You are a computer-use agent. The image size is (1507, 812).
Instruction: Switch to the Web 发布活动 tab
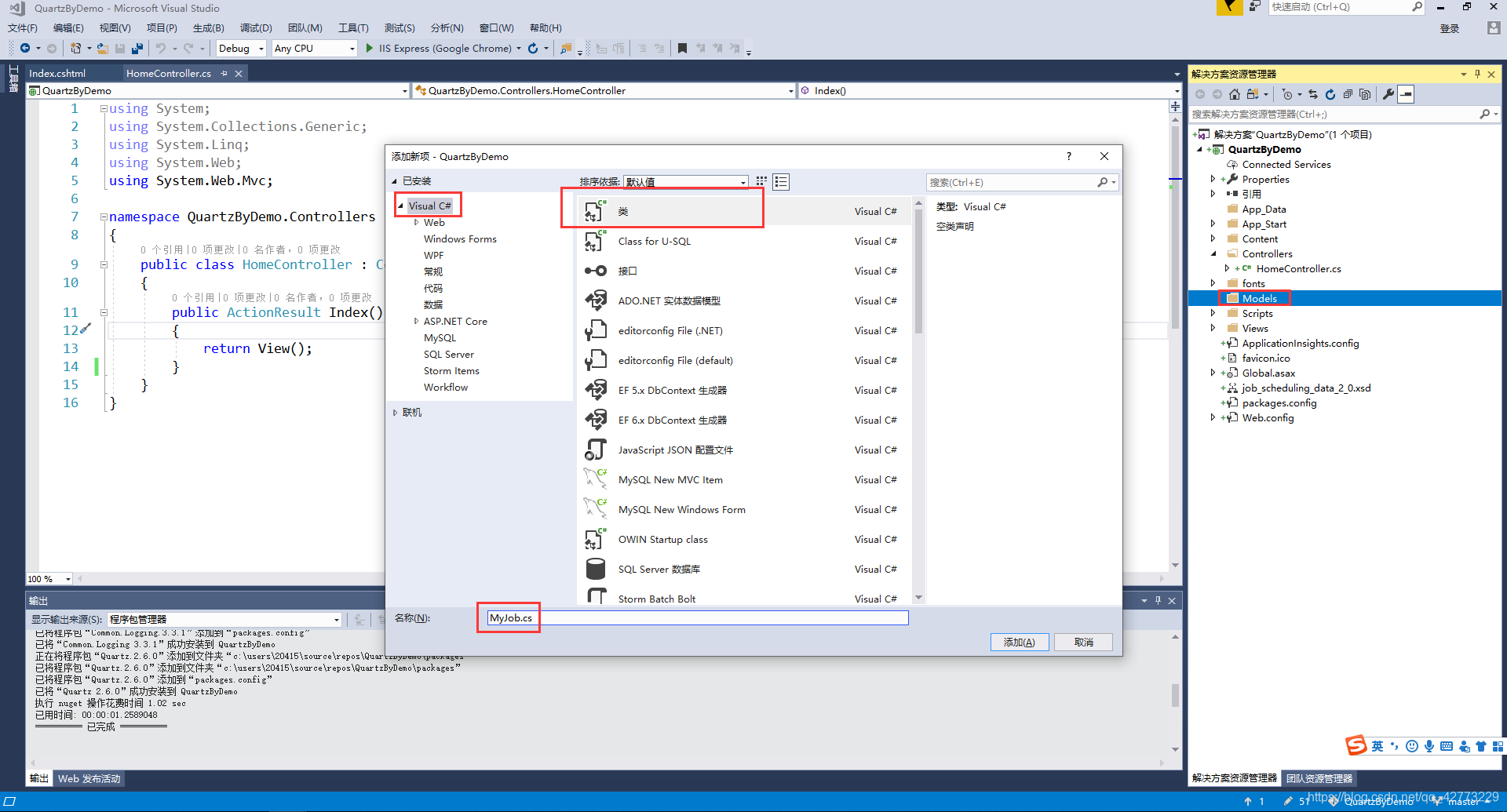[x=89, y=778]
